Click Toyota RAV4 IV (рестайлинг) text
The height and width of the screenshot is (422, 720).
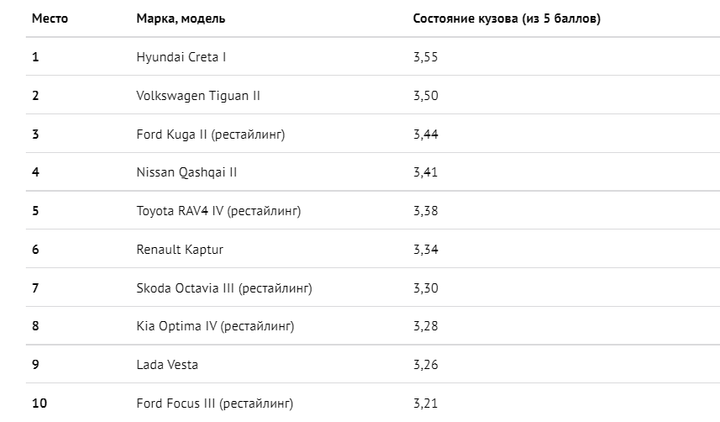[x=218, y=211]
